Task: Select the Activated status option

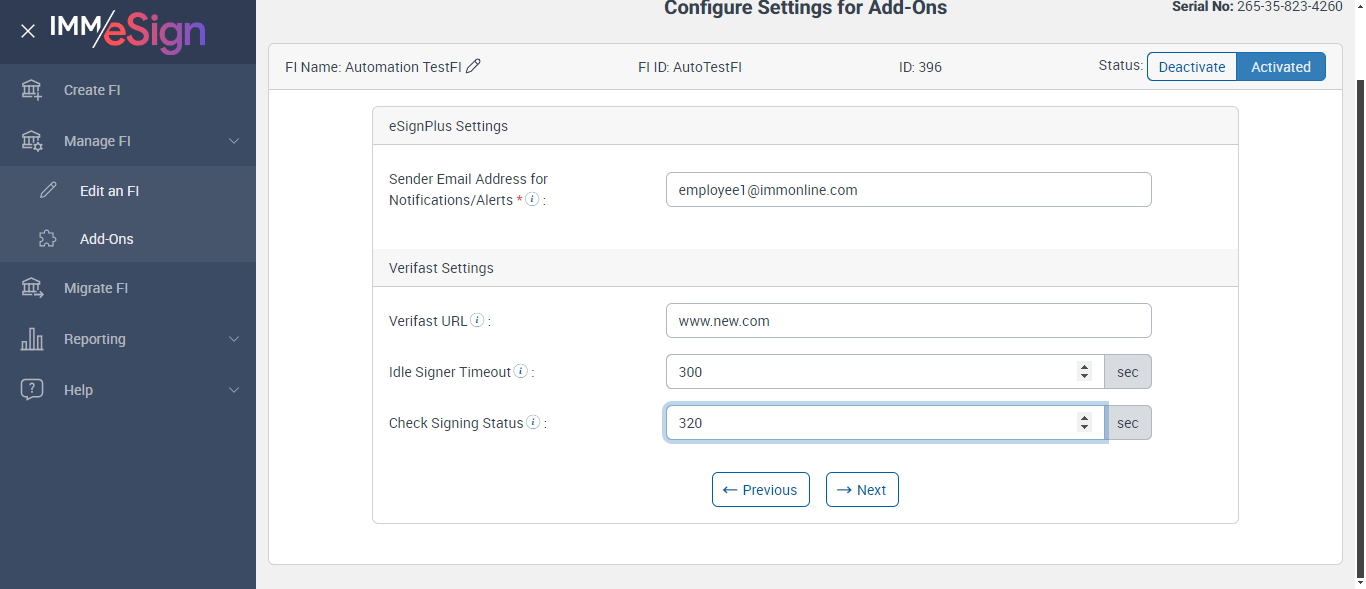Action: pyautogui.click(x=1280, y=67)
